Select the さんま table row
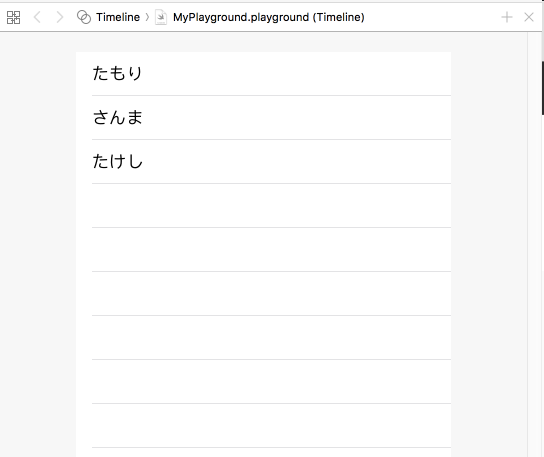This screenshot has height=457, width=544. pyautogui.click(x=263, y=118)
